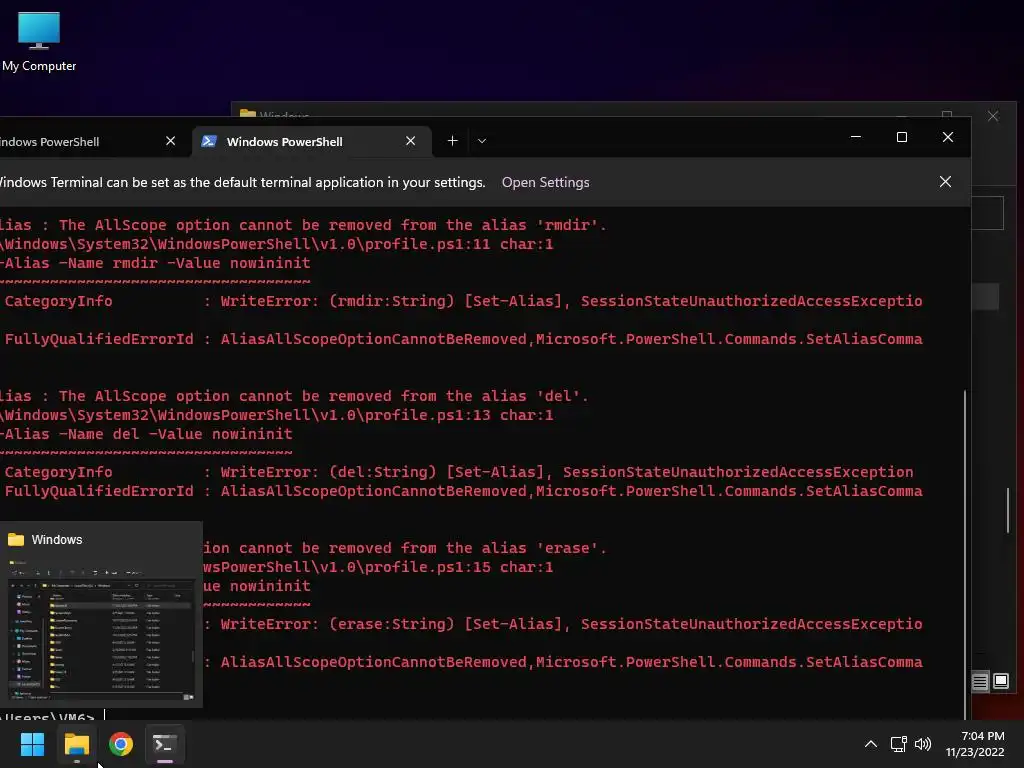
Task: Close the background Windows Explorer window
Action: 993,116
